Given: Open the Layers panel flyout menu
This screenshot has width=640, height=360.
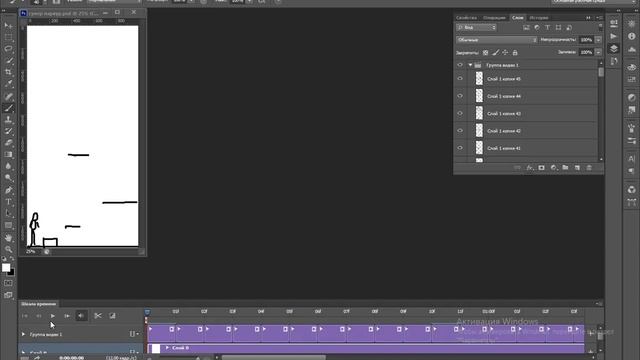Looking at the screenshot, I should click(x=600, y=18).
